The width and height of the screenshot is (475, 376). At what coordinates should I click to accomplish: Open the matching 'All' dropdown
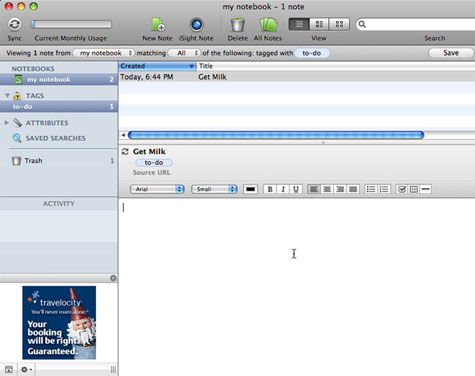click(x=184, y=53)
